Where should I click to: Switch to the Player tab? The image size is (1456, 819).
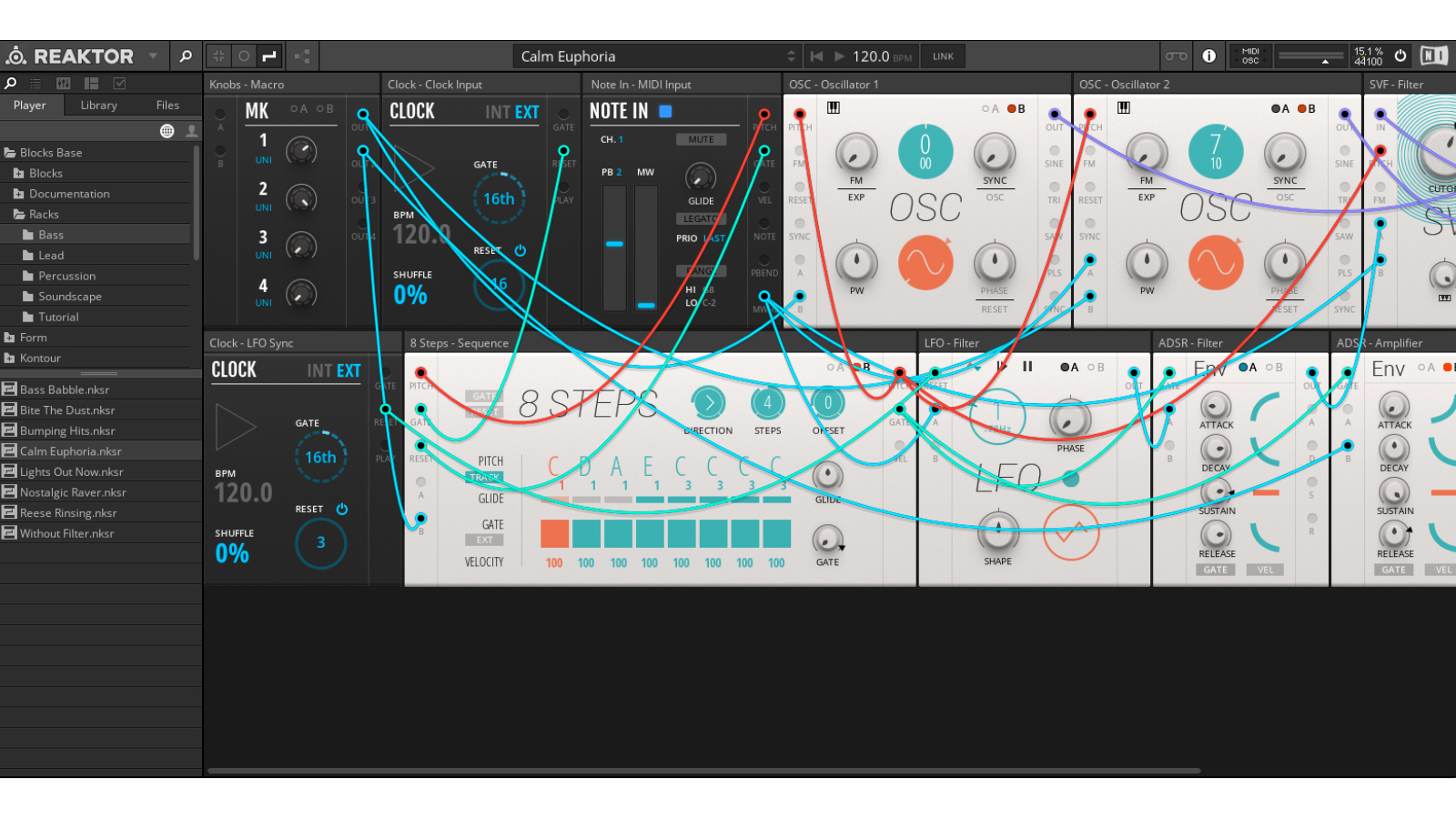(30, 106)
